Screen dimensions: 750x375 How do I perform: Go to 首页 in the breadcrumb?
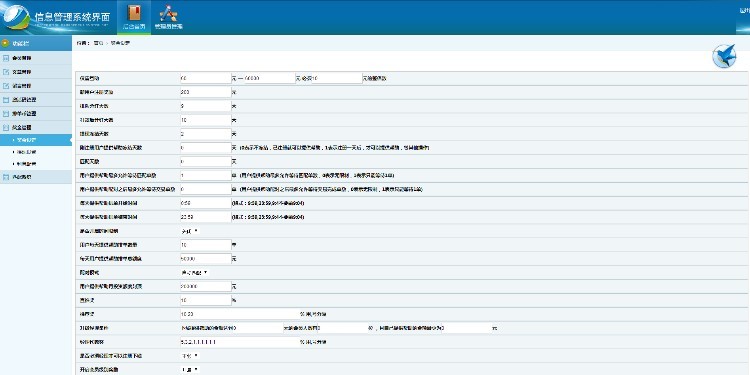pos(98,43)
